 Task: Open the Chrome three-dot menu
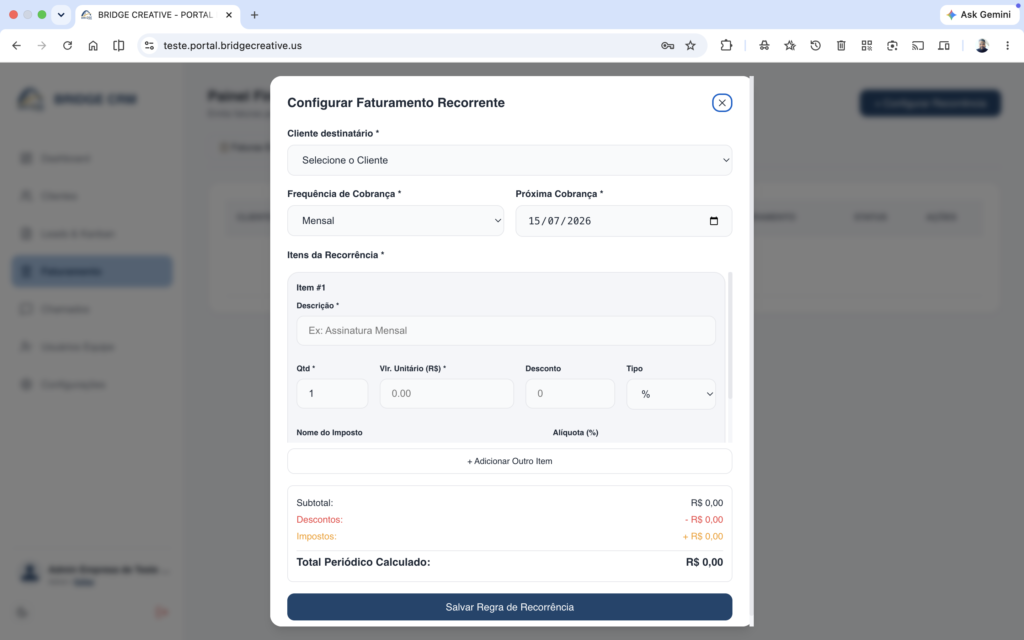coord(1007,46)
